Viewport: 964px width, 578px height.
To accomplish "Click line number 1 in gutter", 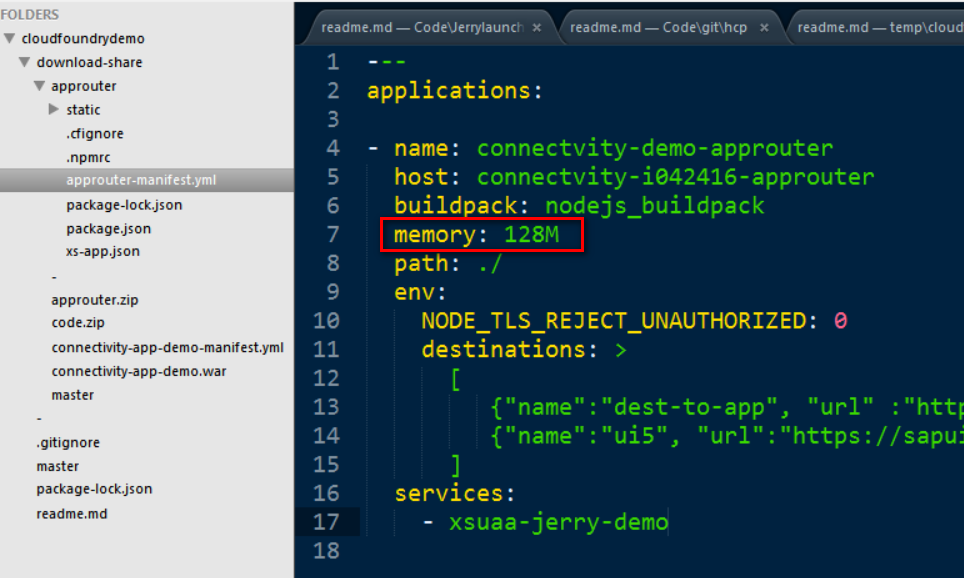I will tap(333, 62).
